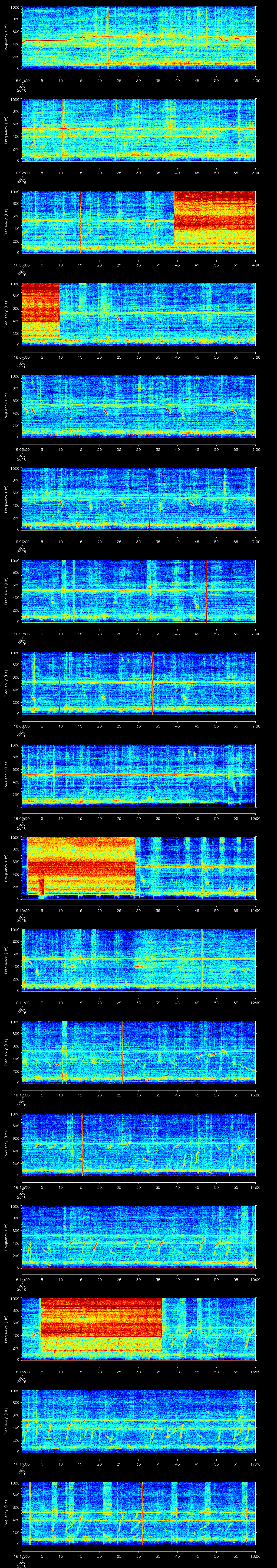Screen dimensions: 277x1568
Task: Click the spectrogram panel starting at 16:07:00
Action: (138, 590)
